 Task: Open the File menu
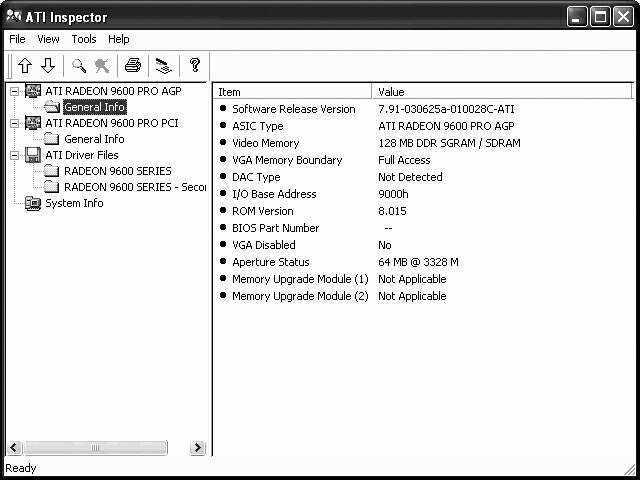(x=17, y=39)
